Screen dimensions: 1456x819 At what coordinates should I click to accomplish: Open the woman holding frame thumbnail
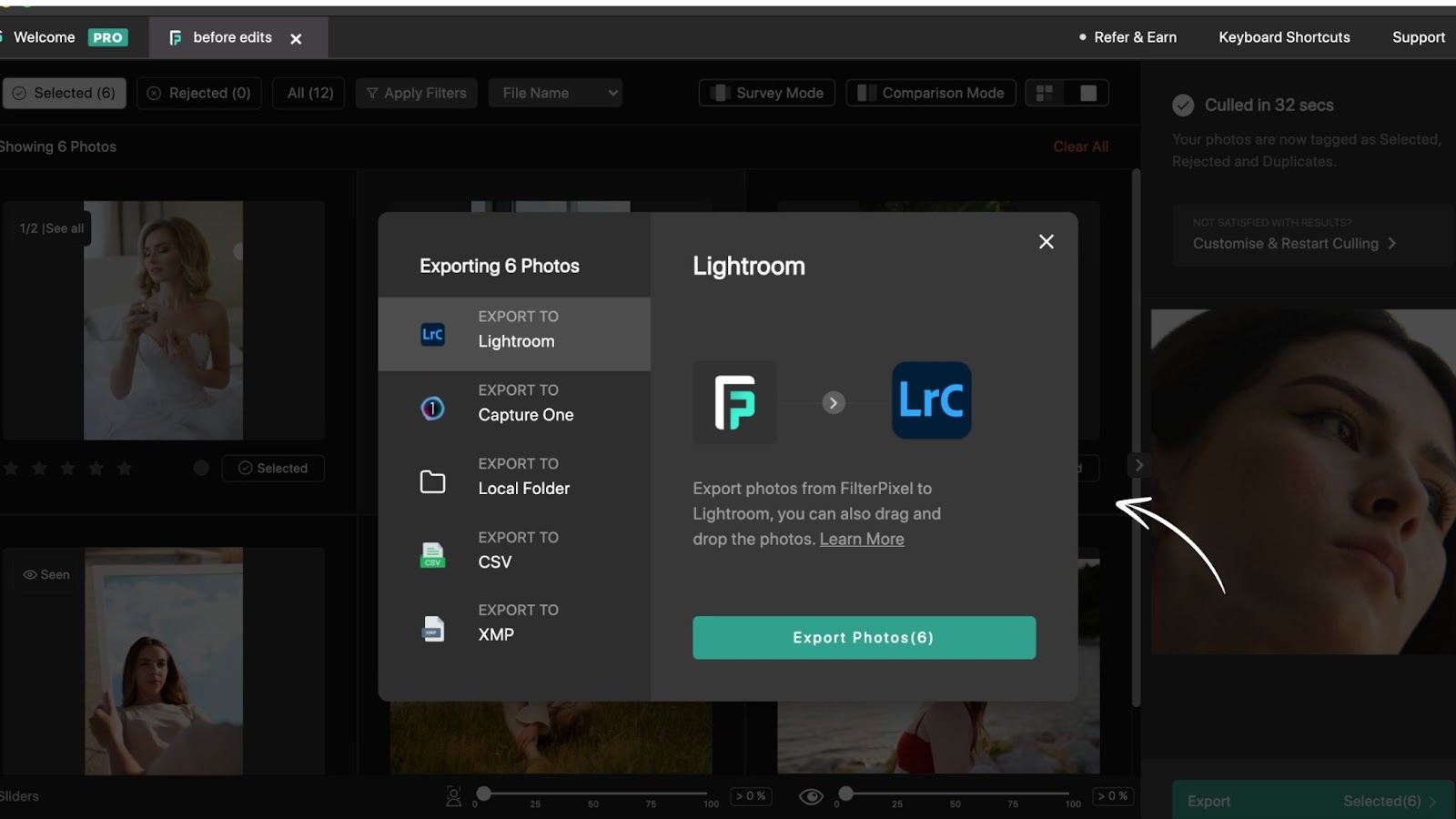(164, 661)
